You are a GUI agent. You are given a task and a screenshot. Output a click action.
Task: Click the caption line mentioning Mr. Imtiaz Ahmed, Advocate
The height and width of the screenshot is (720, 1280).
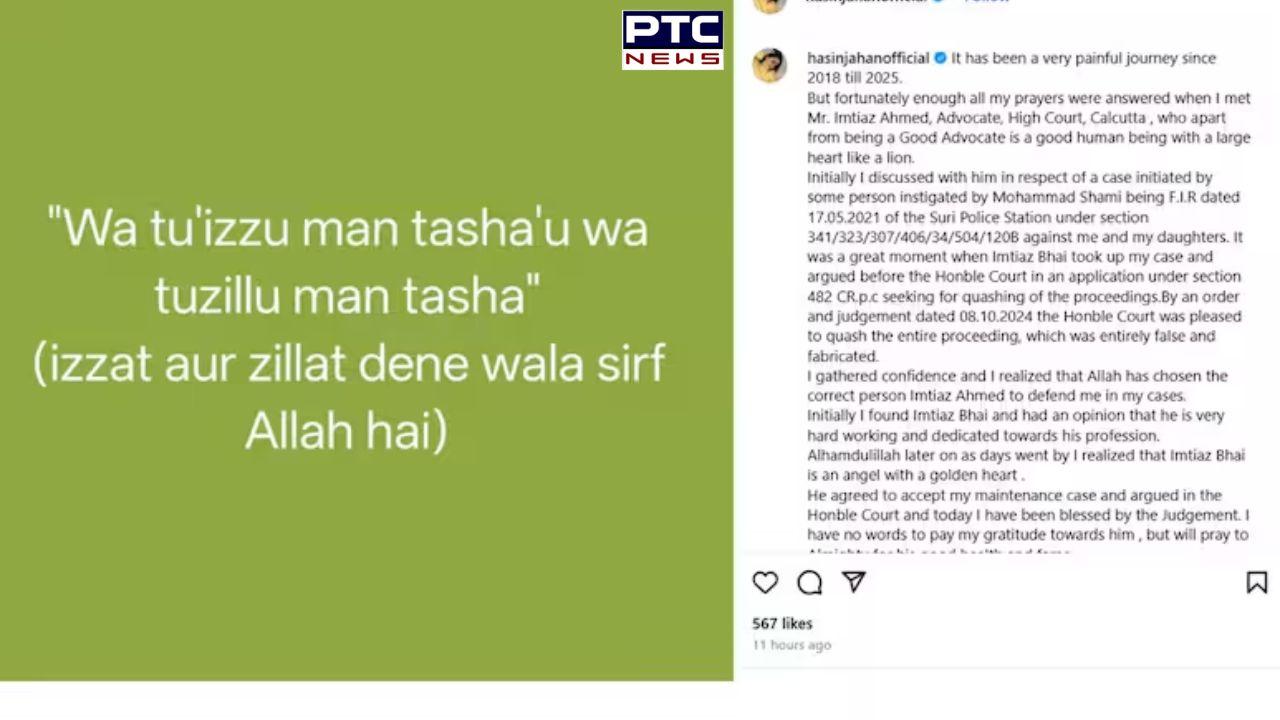point(1029,118)
